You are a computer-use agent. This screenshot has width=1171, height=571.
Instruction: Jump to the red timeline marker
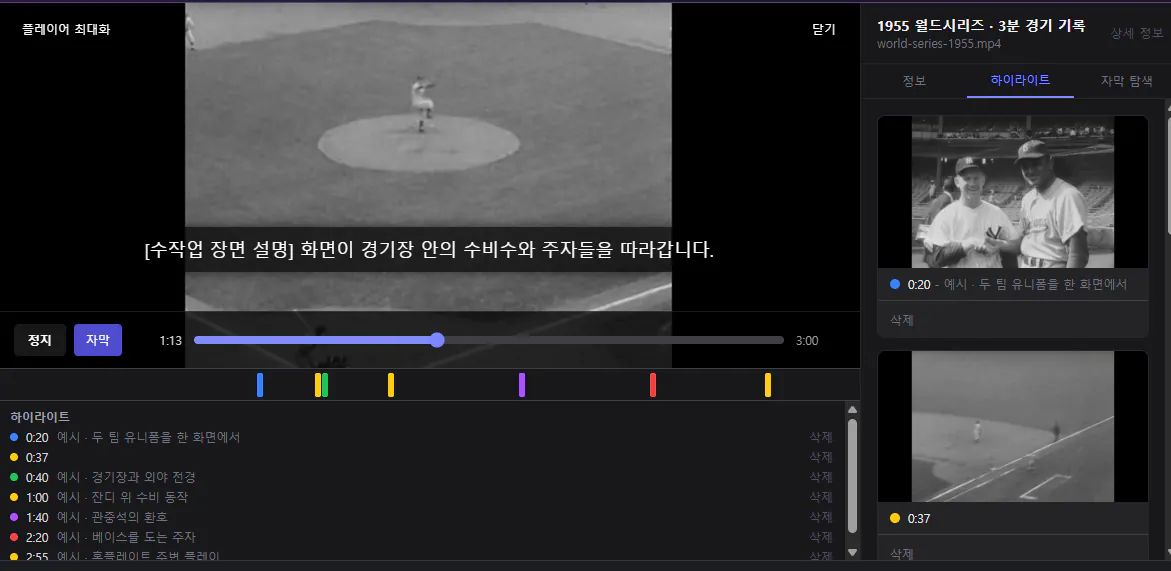pos(653,385)
